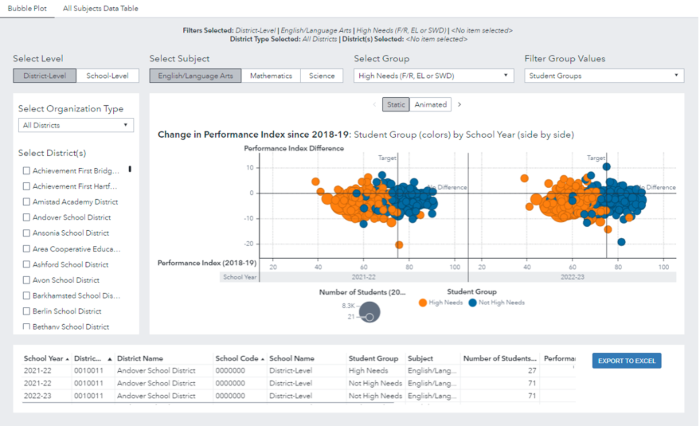This screenshot has width=700, height=426.
Task: Select School-Level toggle button
Action: point(107,76)
